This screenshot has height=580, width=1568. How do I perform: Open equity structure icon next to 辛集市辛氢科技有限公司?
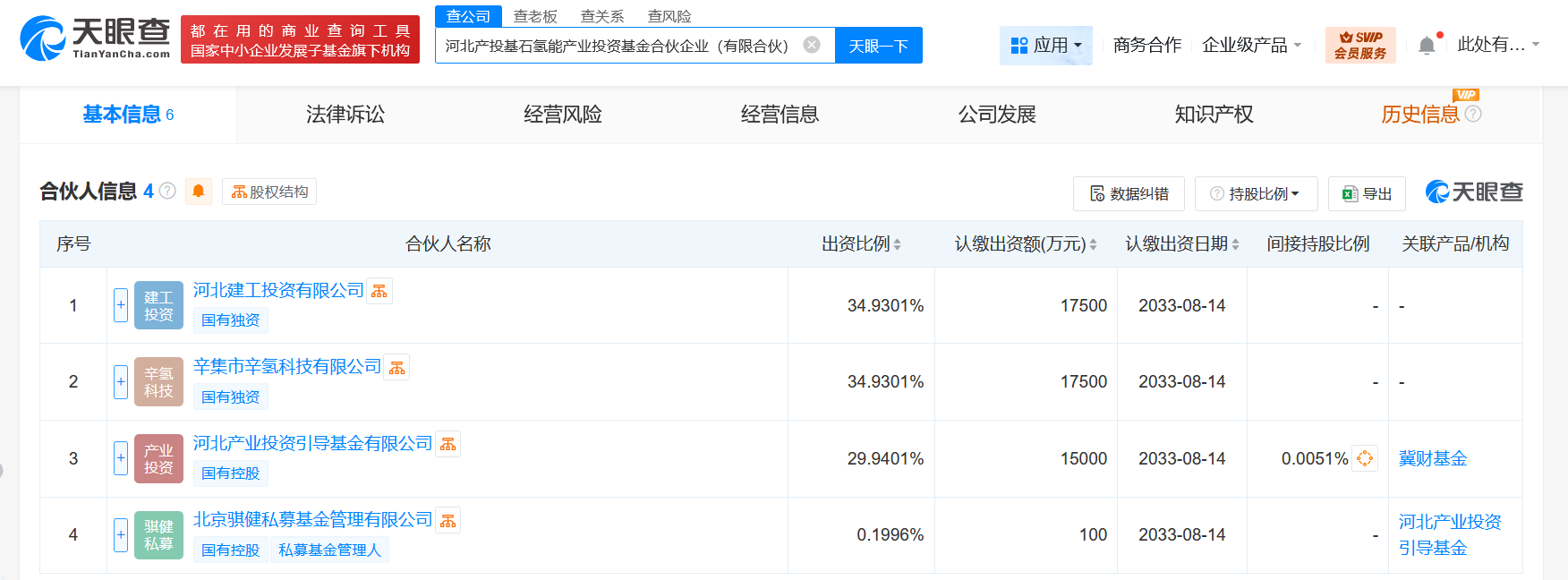[396, 368]
